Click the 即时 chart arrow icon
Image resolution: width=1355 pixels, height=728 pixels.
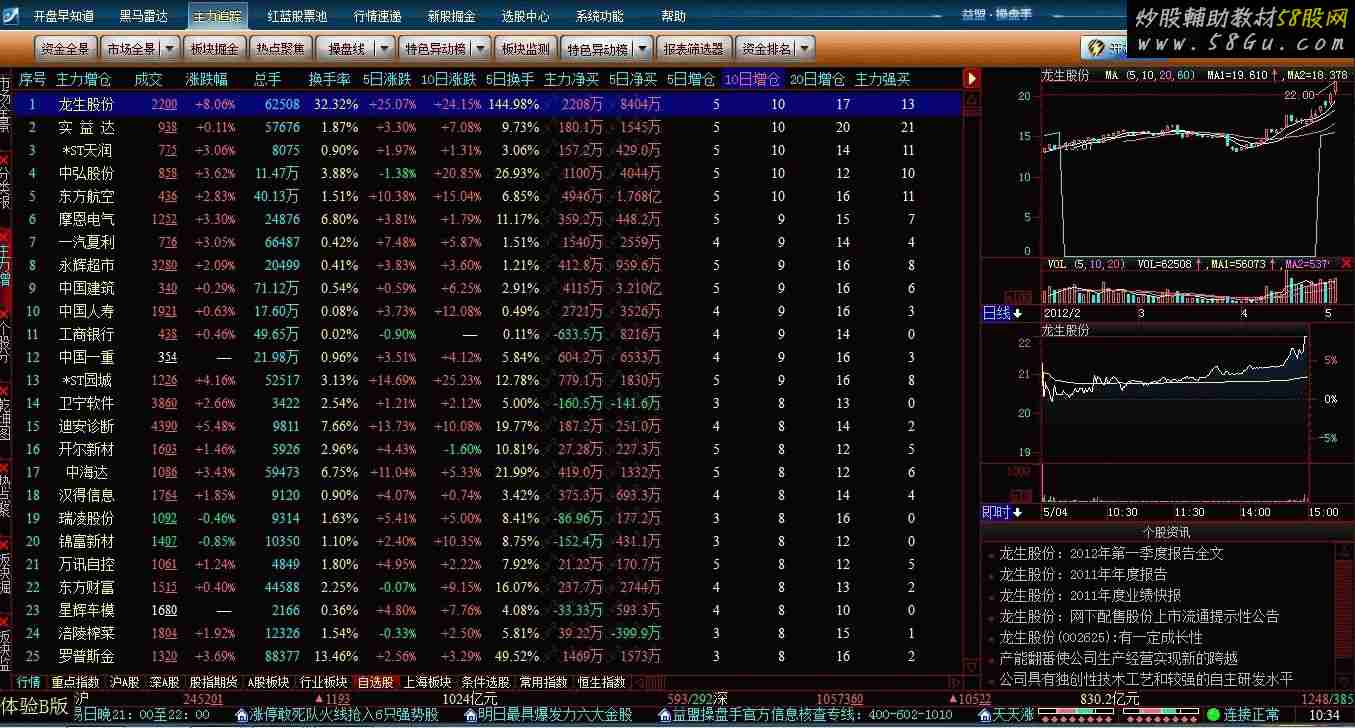1018,512
